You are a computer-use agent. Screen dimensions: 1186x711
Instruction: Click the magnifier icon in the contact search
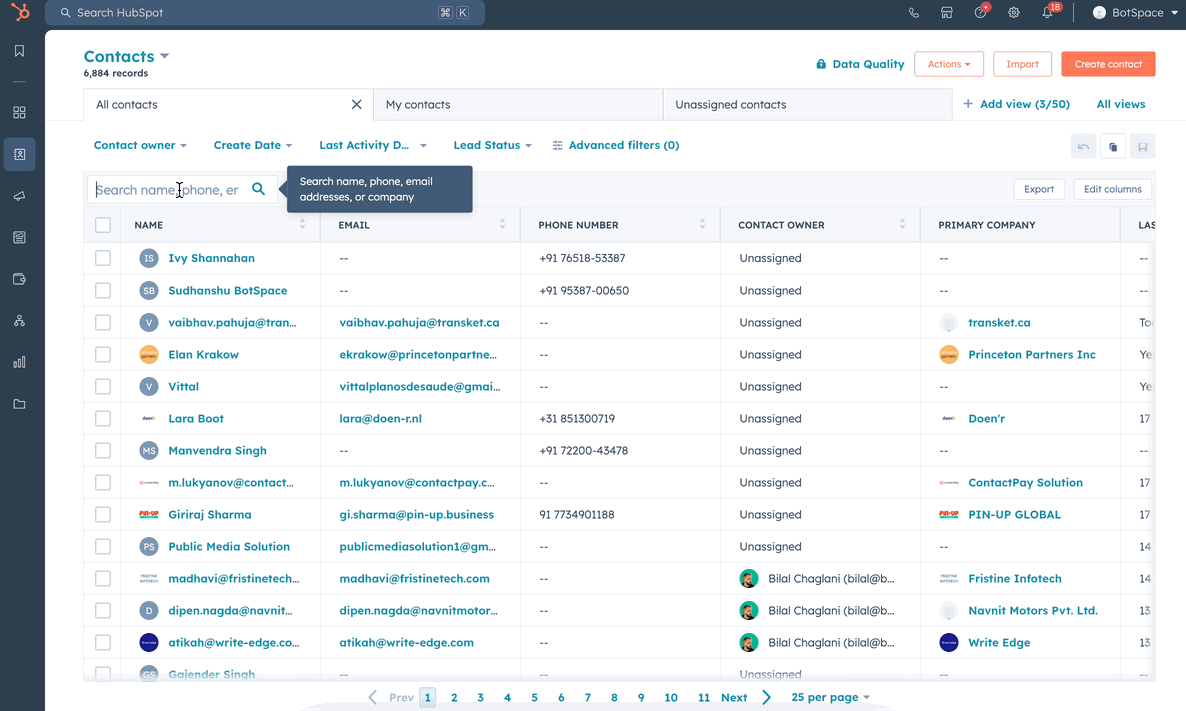(x=259, y=189)
